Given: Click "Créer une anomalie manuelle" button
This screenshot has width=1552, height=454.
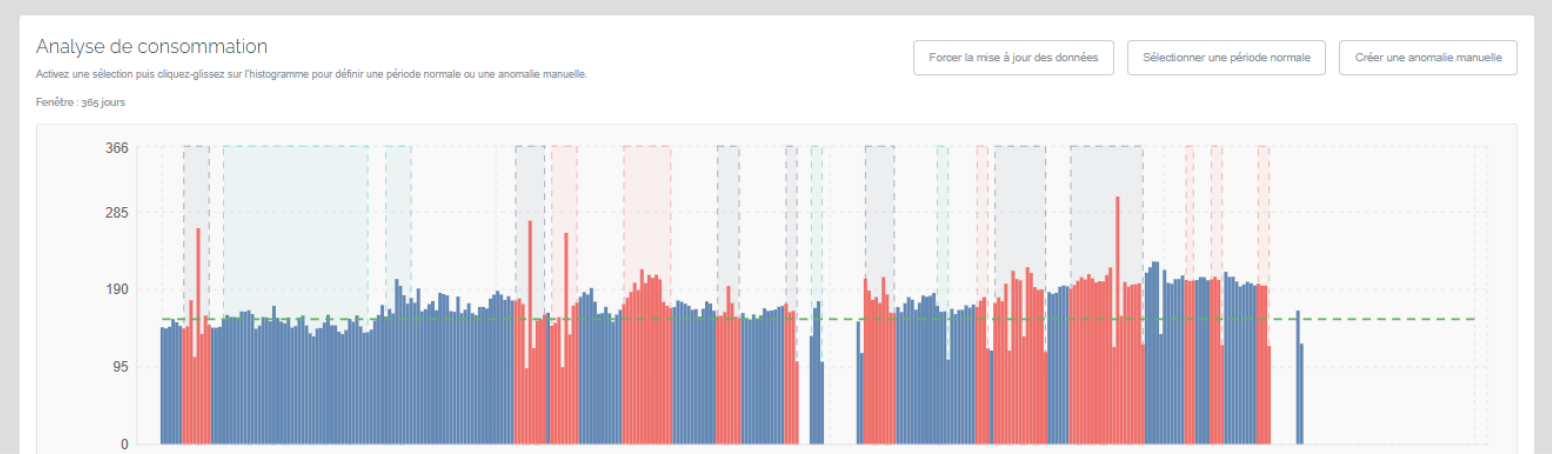Looking at the screenshot, I should [1428, 58].
